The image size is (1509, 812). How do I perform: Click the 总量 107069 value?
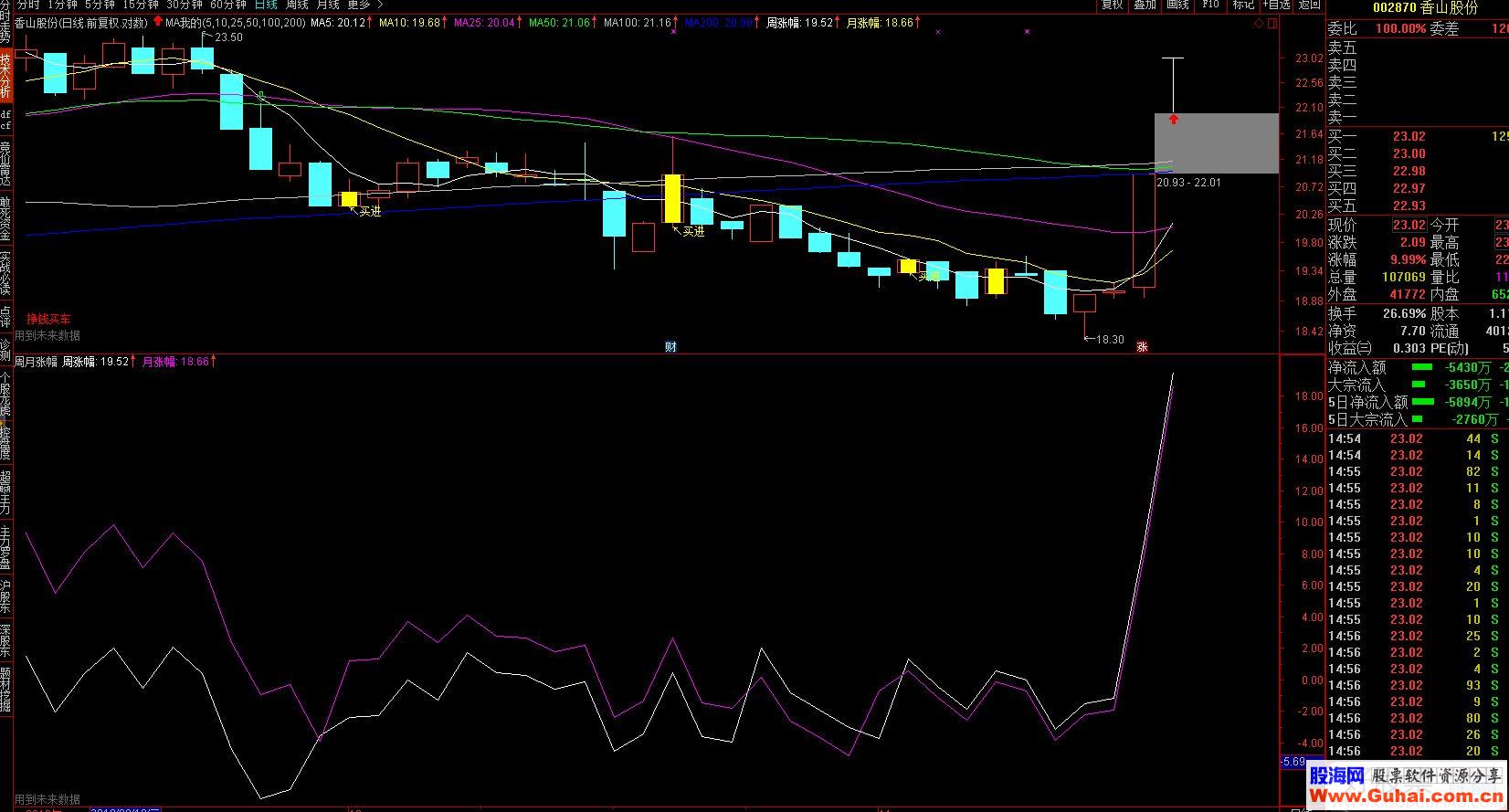(1403, 278)
